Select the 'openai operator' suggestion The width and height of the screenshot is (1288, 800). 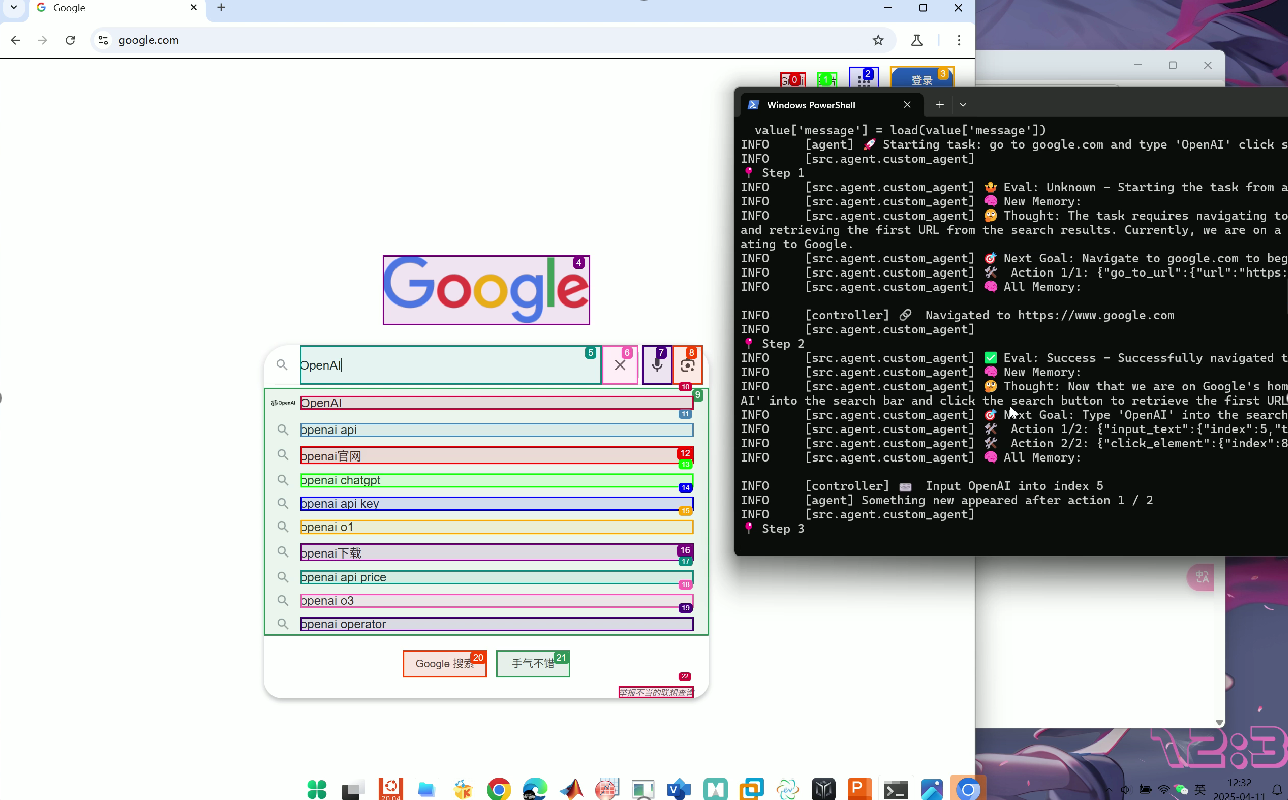[x=496, y=624]
